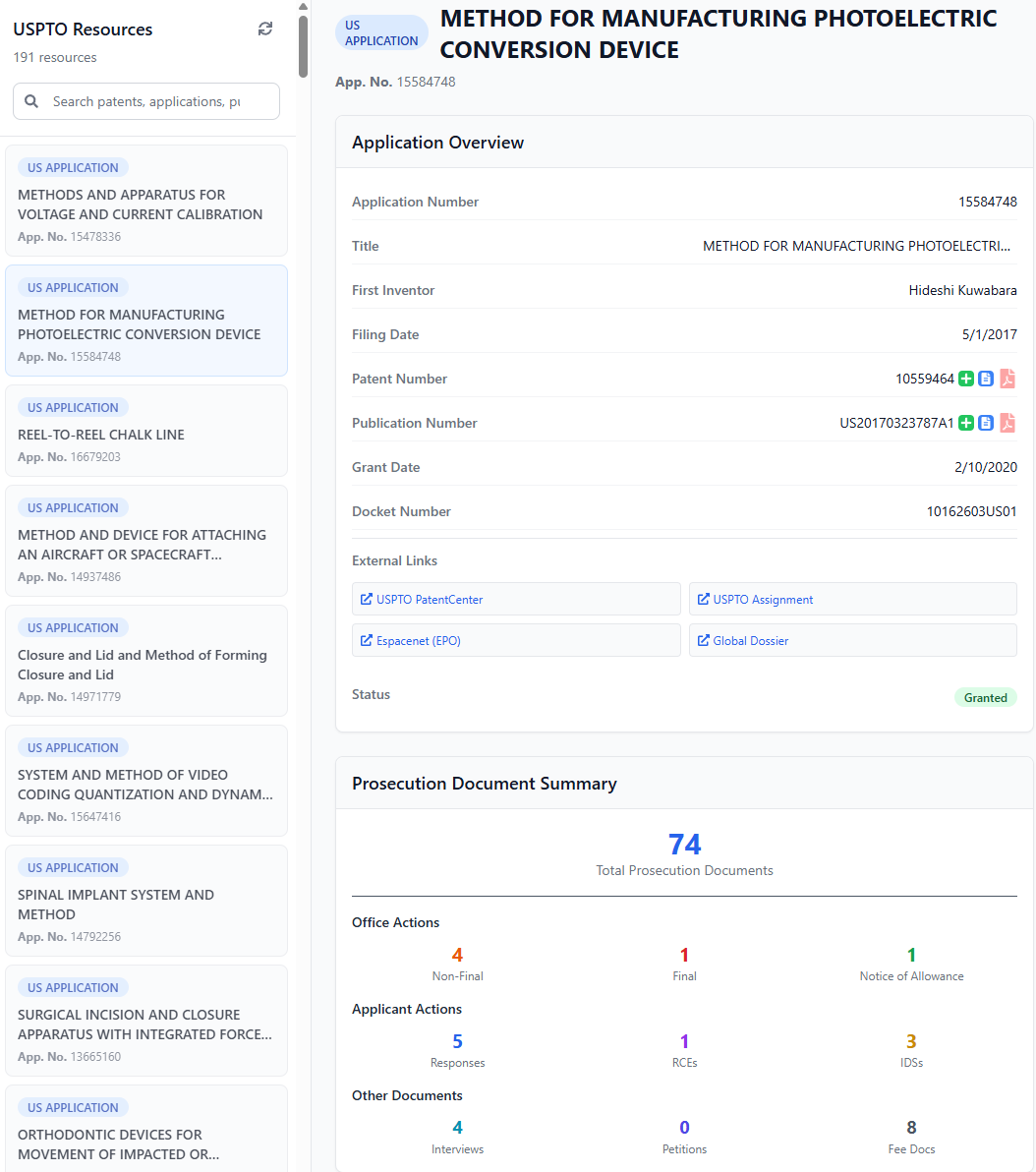1036x1172 pixels.
Task: Click the 4 Non-Final office actions count
Action: coord(457,955)
